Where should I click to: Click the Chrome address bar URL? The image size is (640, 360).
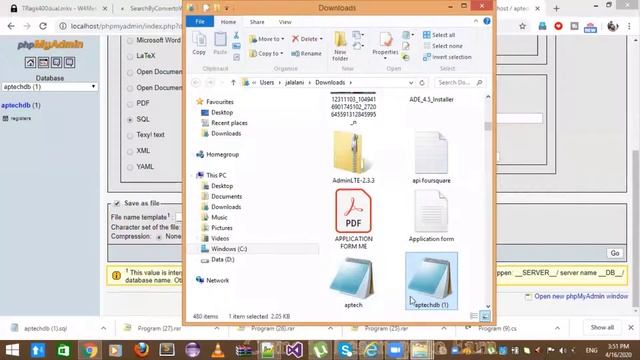126,26
